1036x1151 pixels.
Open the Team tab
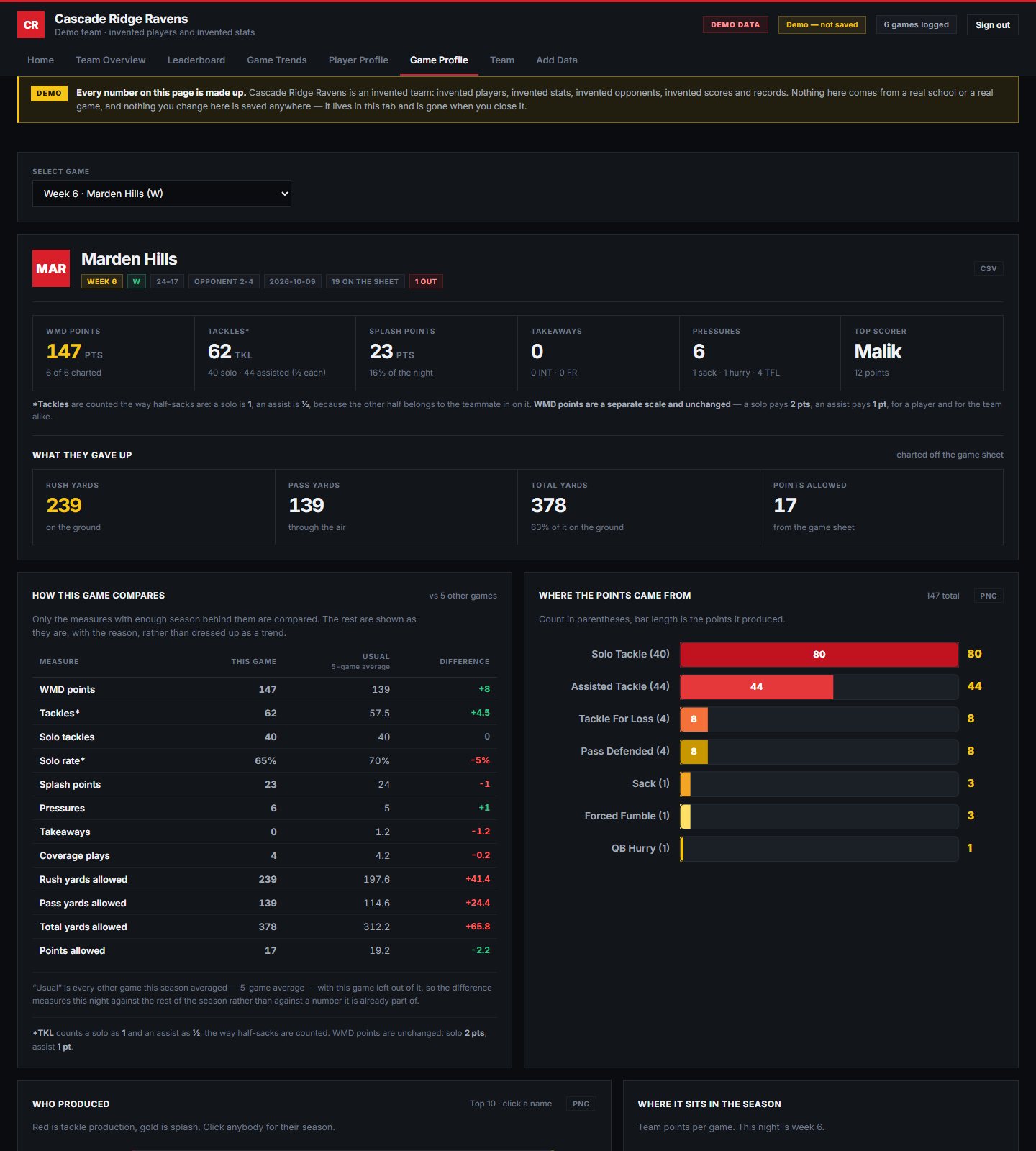point(502,60)
